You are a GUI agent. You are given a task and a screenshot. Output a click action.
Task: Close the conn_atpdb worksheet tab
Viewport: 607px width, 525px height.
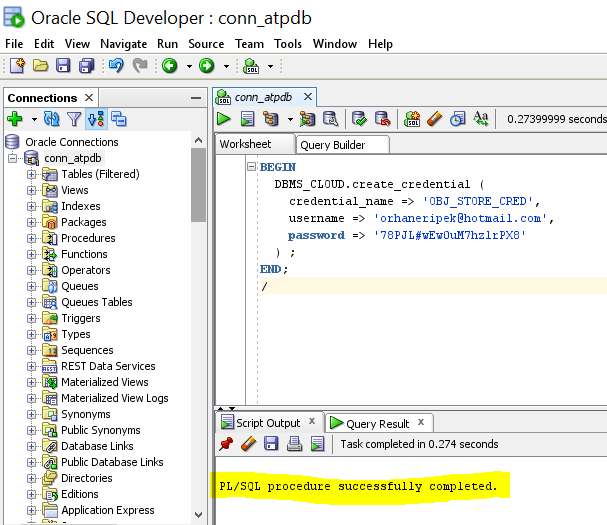point(309,97)
